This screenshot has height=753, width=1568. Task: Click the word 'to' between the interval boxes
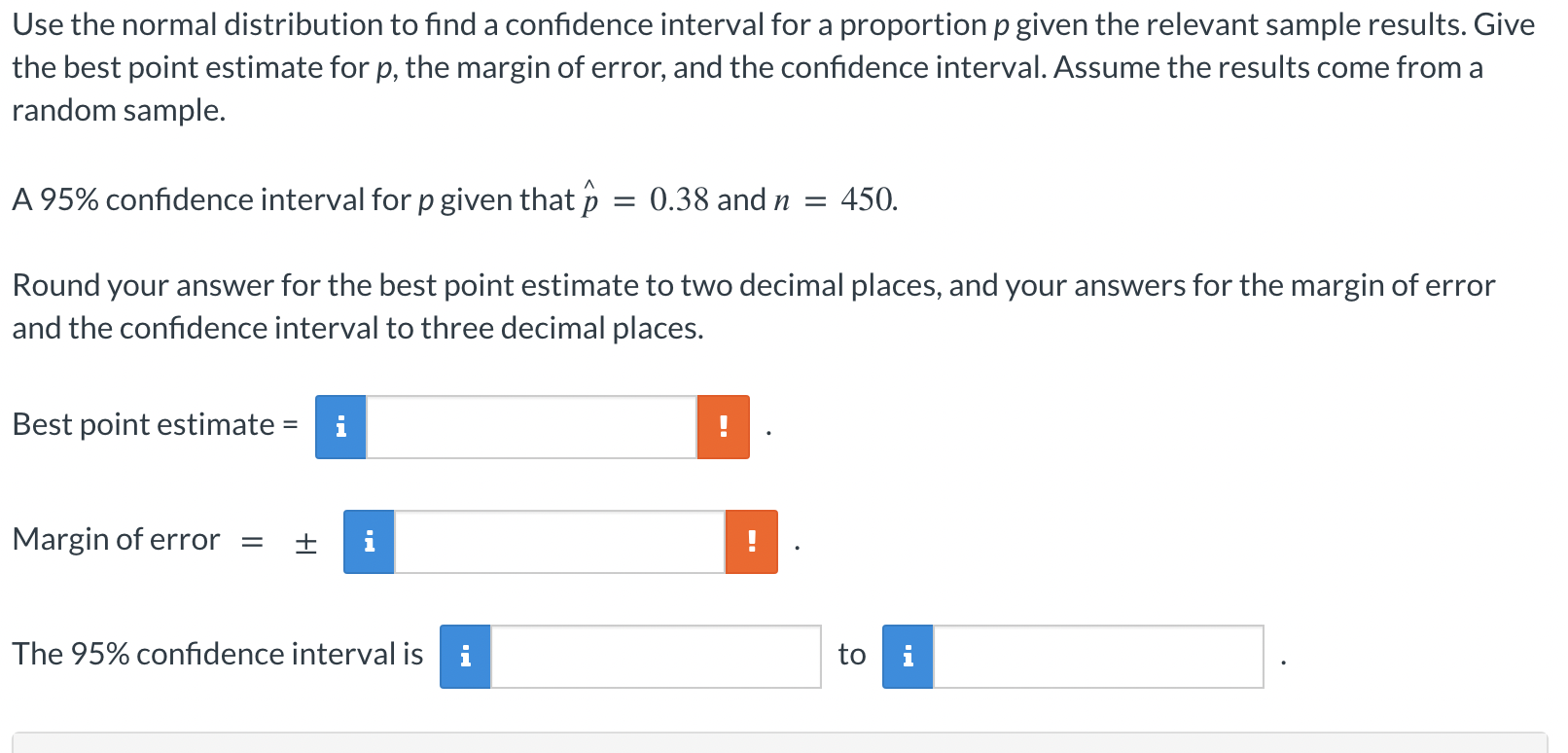pyautogui.click(x=850, y=655)
